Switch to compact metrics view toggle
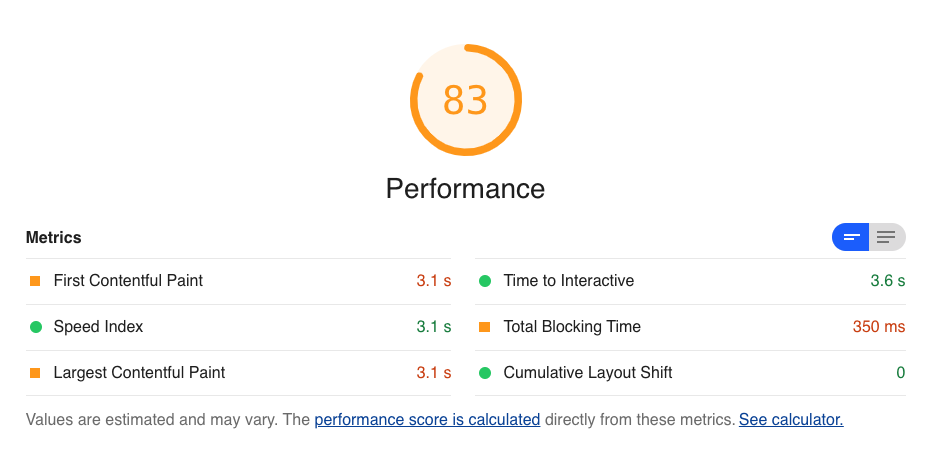 [x=851, y=237]
